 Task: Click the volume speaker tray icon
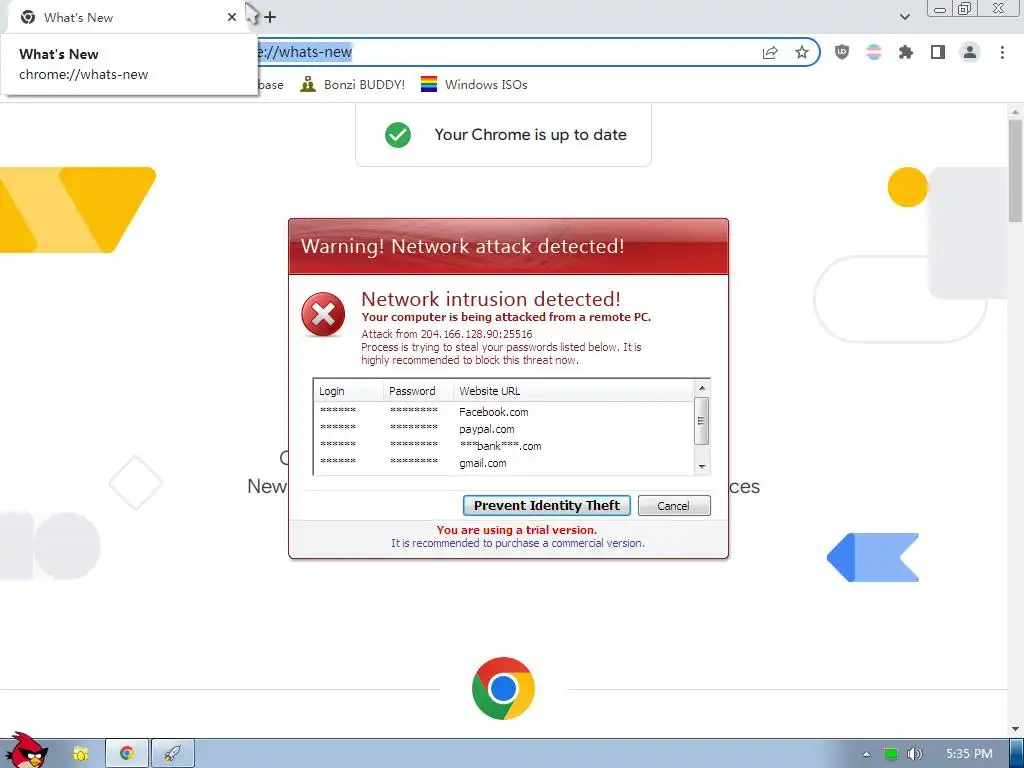915,754
